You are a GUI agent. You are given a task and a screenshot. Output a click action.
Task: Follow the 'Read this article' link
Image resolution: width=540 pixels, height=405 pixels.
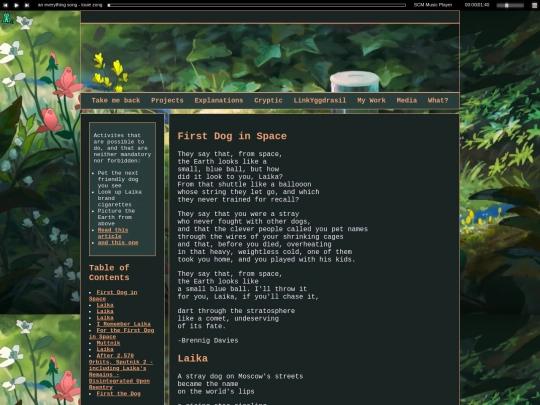click(113, 233)
